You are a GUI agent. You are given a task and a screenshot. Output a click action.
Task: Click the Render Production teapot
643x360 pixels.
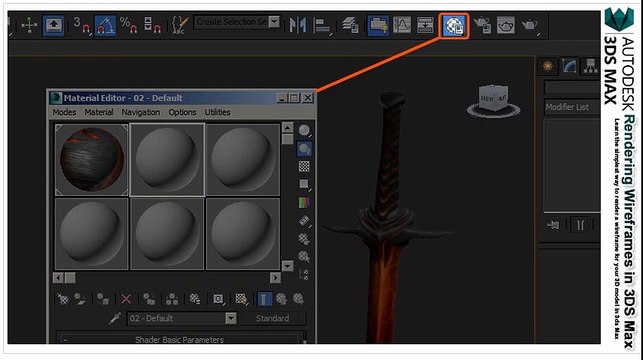[529, 25]
